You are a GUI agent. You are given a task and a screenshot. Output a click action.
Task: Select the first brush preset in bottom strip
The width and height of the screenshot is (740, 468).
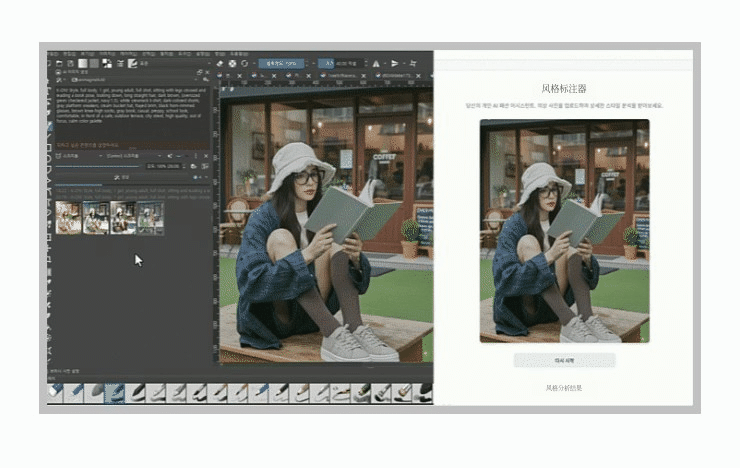56,394
